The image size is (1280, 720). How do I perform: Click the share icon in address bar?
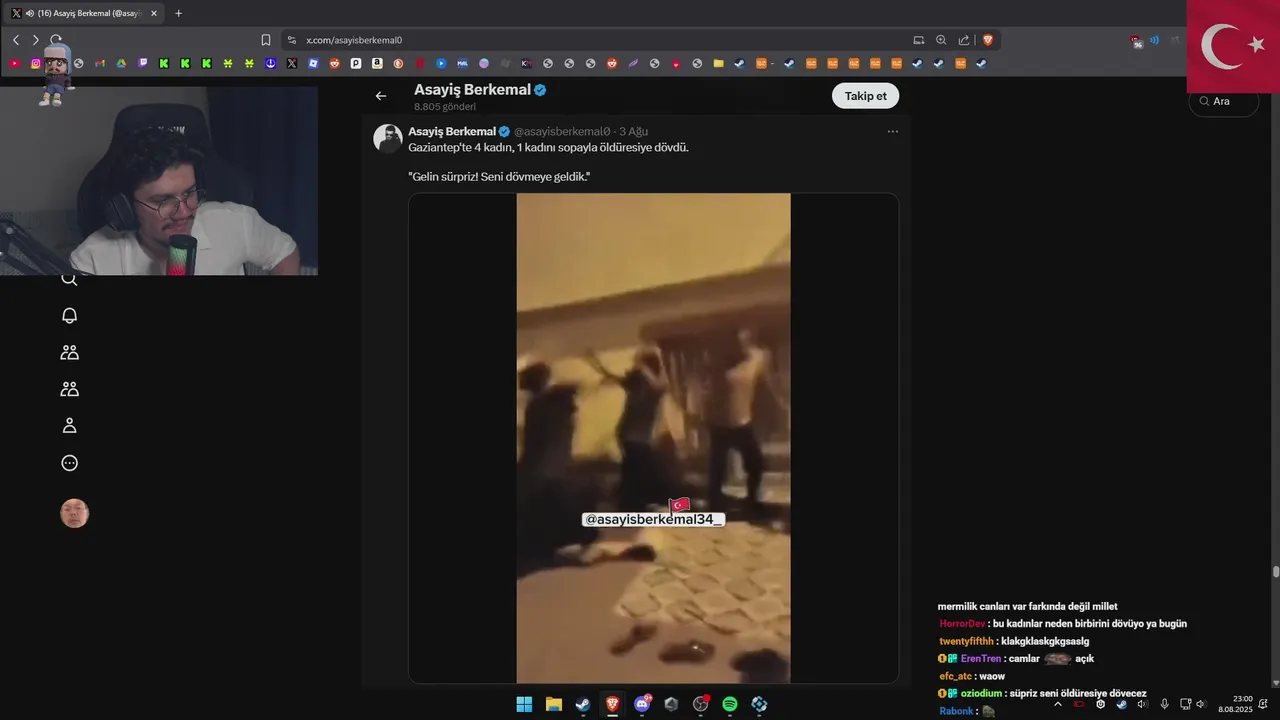pos(964,40)
